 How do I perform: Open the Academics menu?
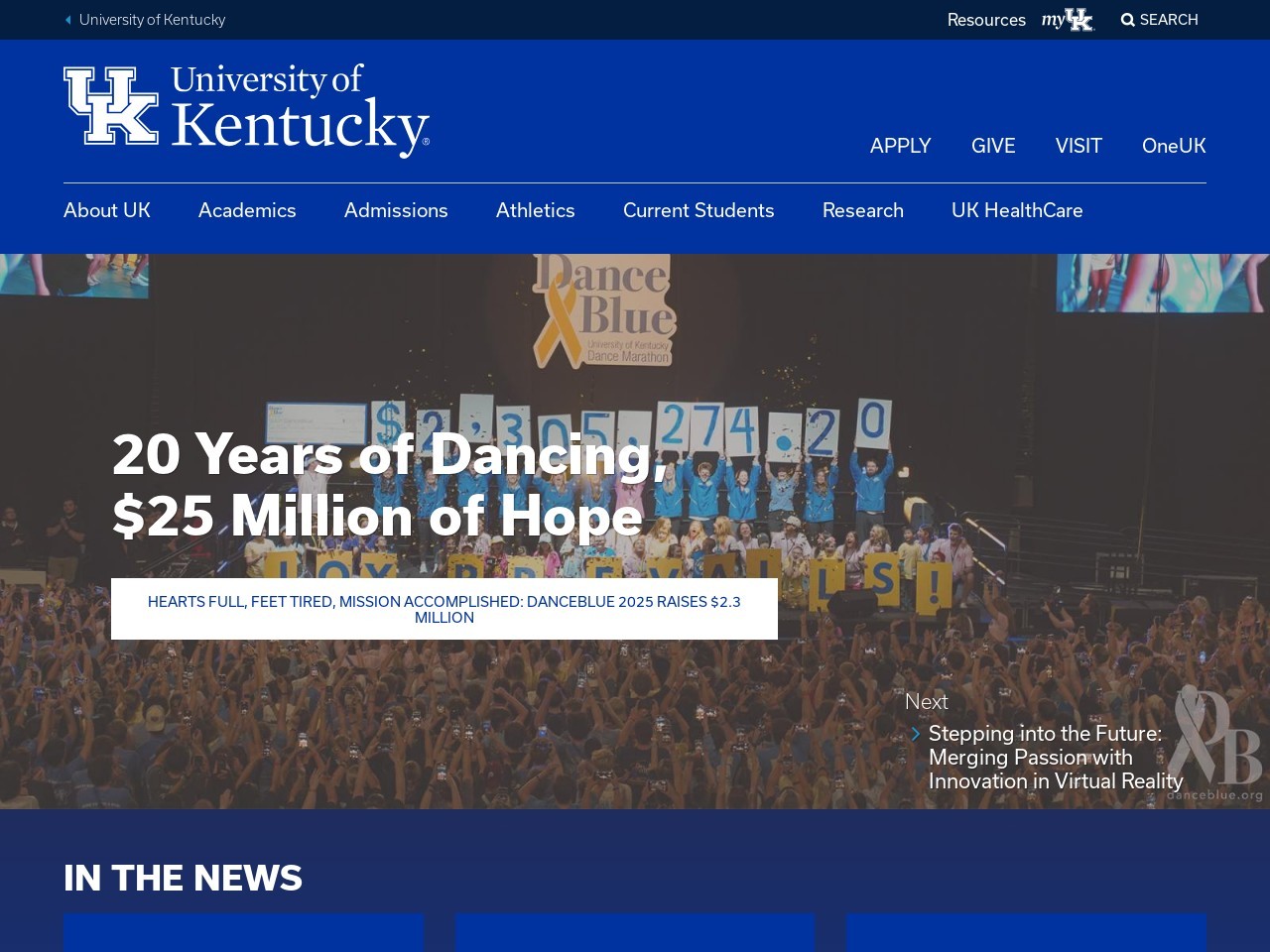tap(247, 210)
